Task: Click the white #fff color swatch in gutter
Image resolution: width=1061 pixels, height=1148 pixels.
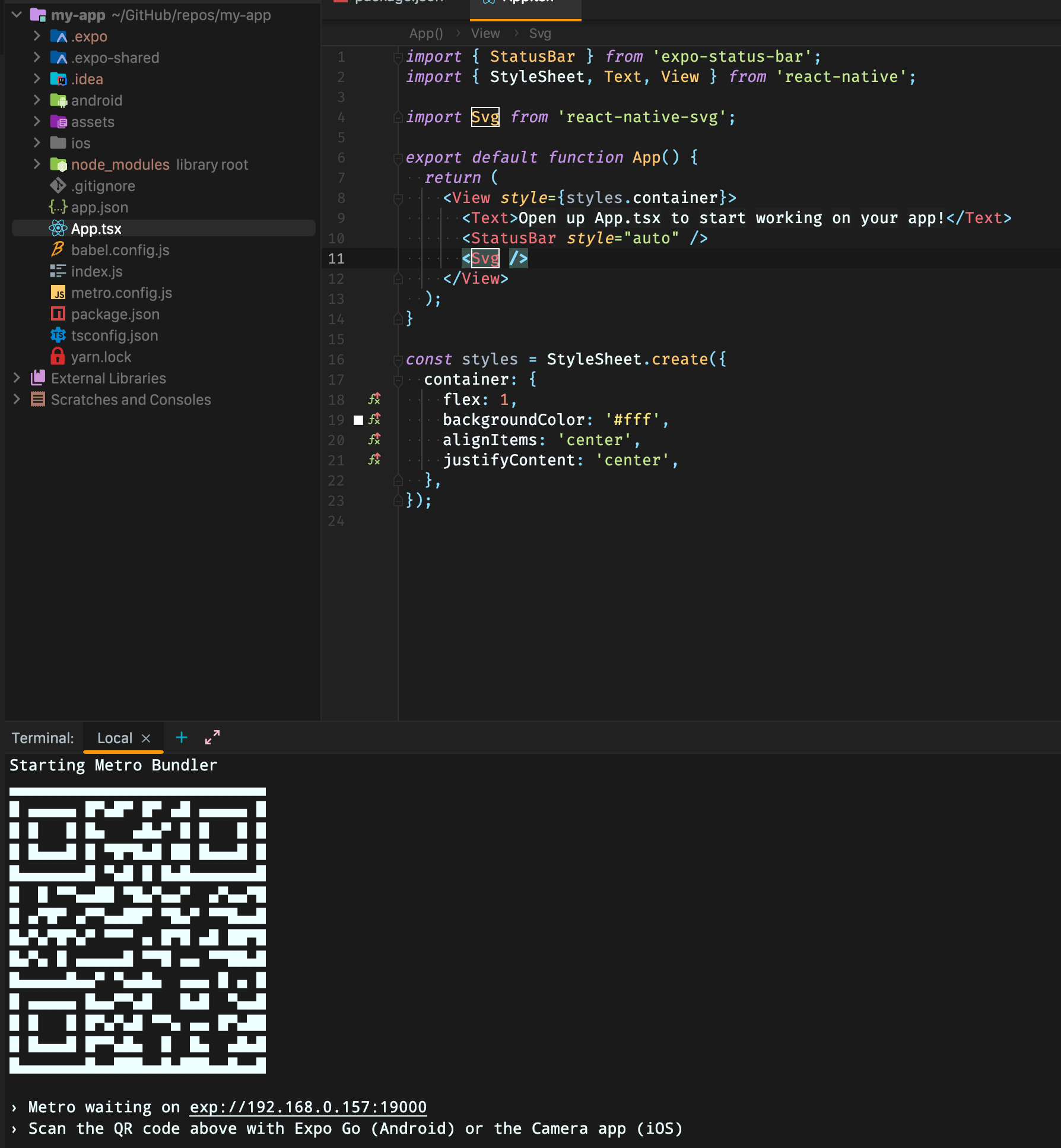Action: click(358, 420)
